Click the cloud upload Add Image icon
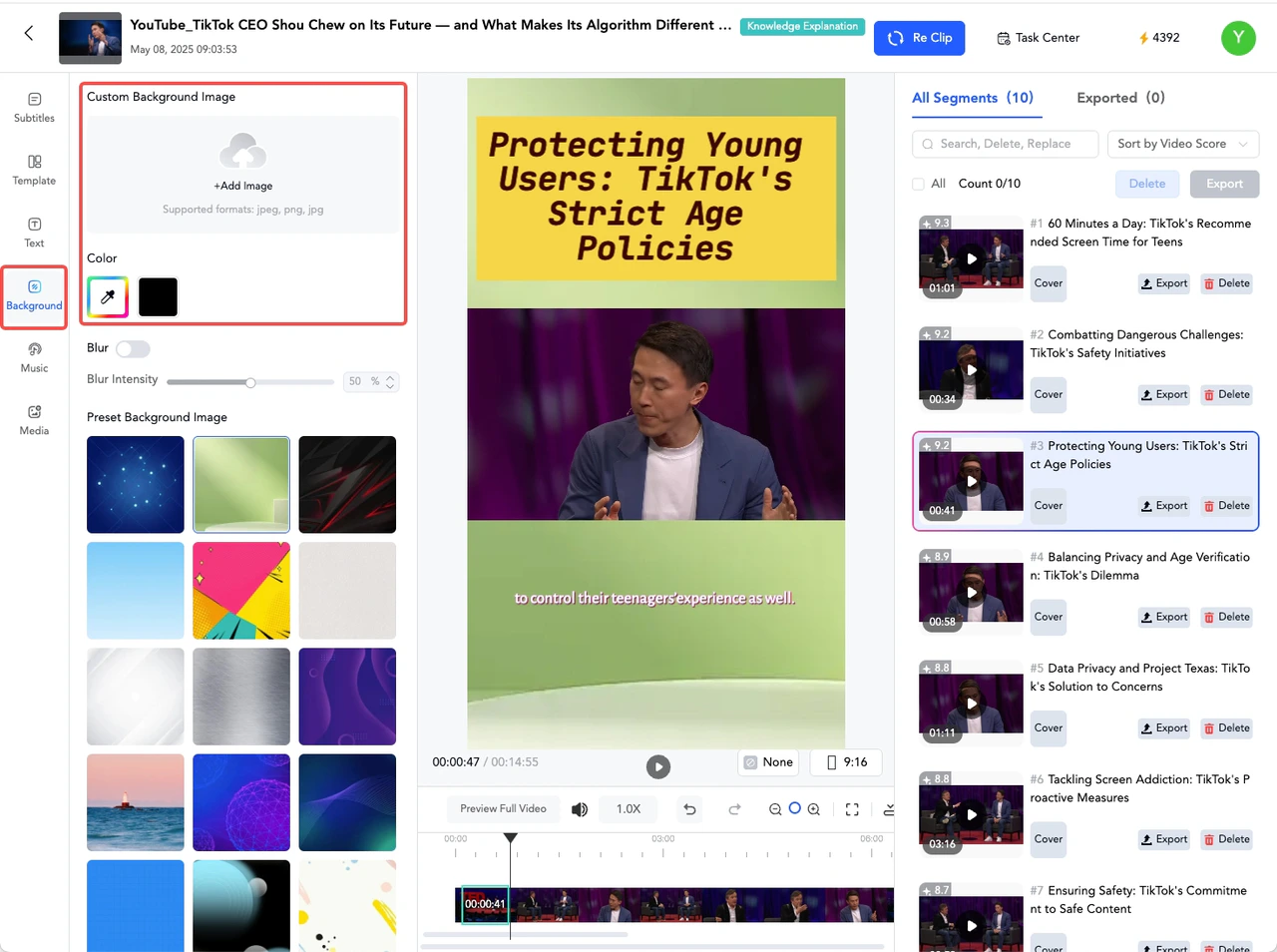 [242, 152]
